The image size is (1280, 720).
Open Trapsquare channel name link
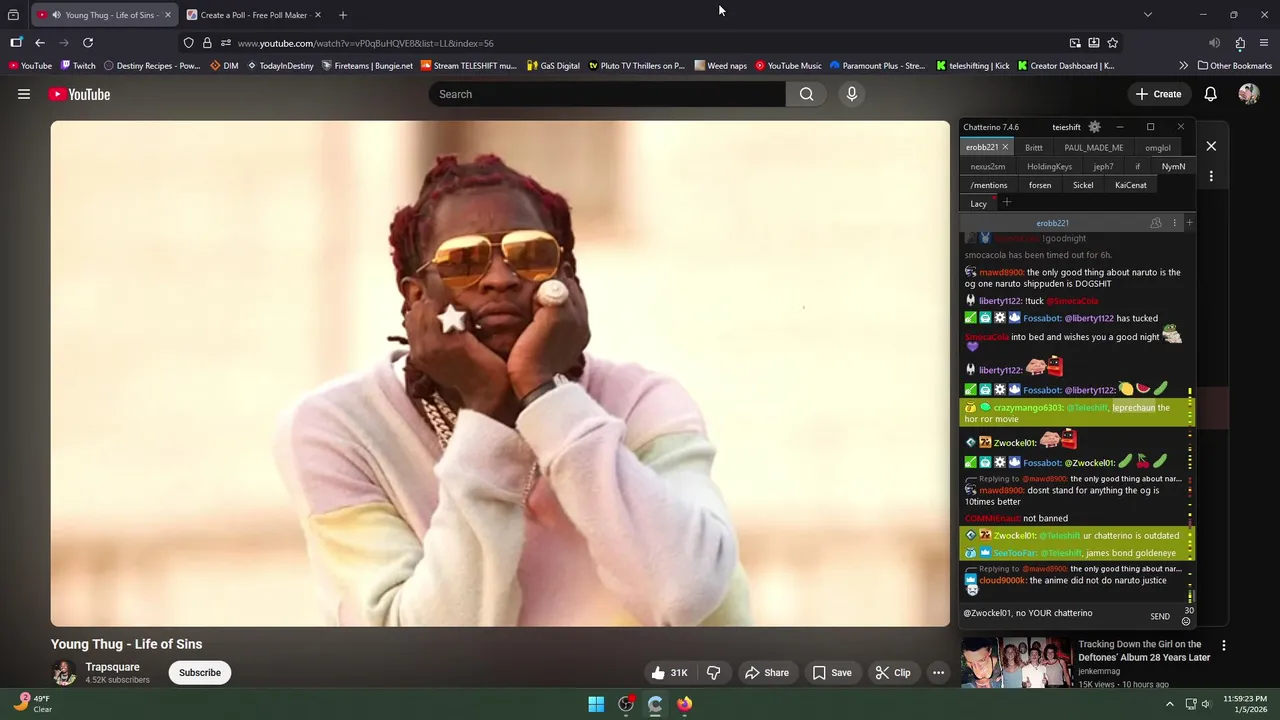112,667
